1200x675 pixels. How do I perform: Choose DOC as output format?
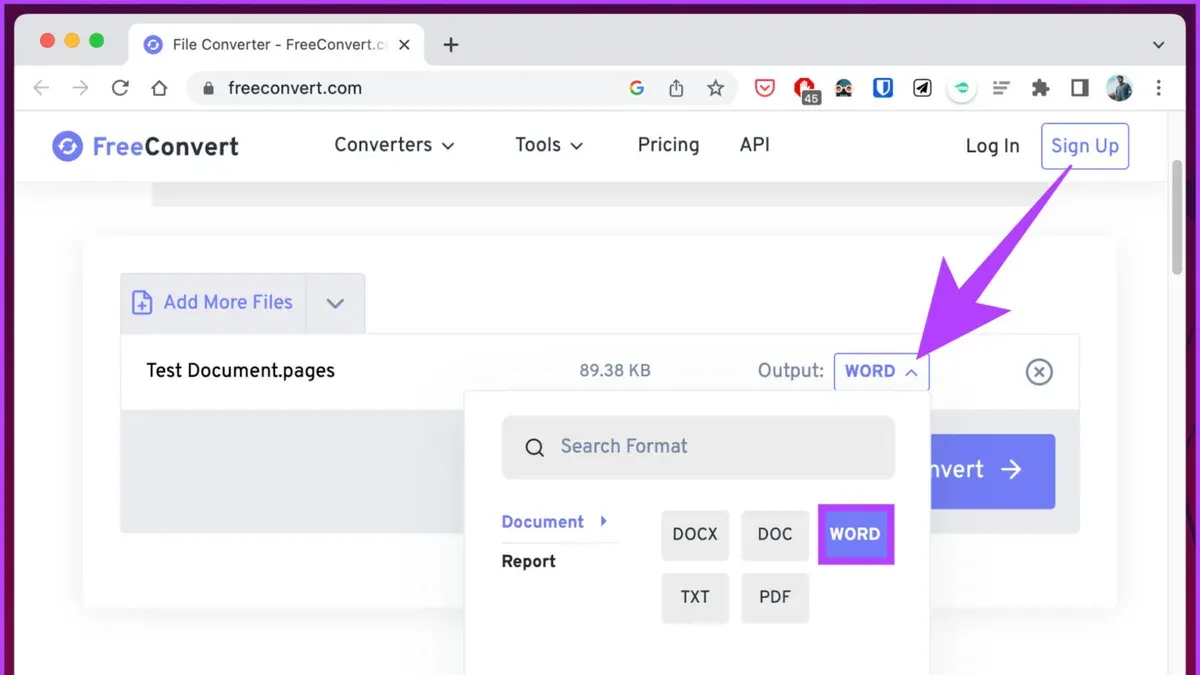775,534
